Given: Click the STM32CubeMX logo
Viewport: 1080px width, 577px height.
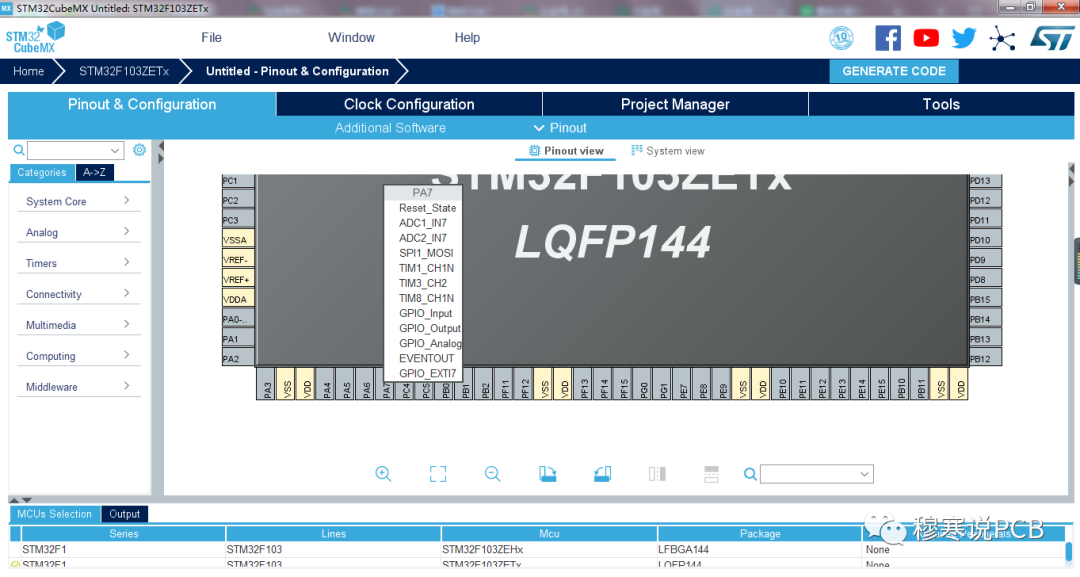Looking at the screenshot, I should pyautogui.click(x=35, y=38).
